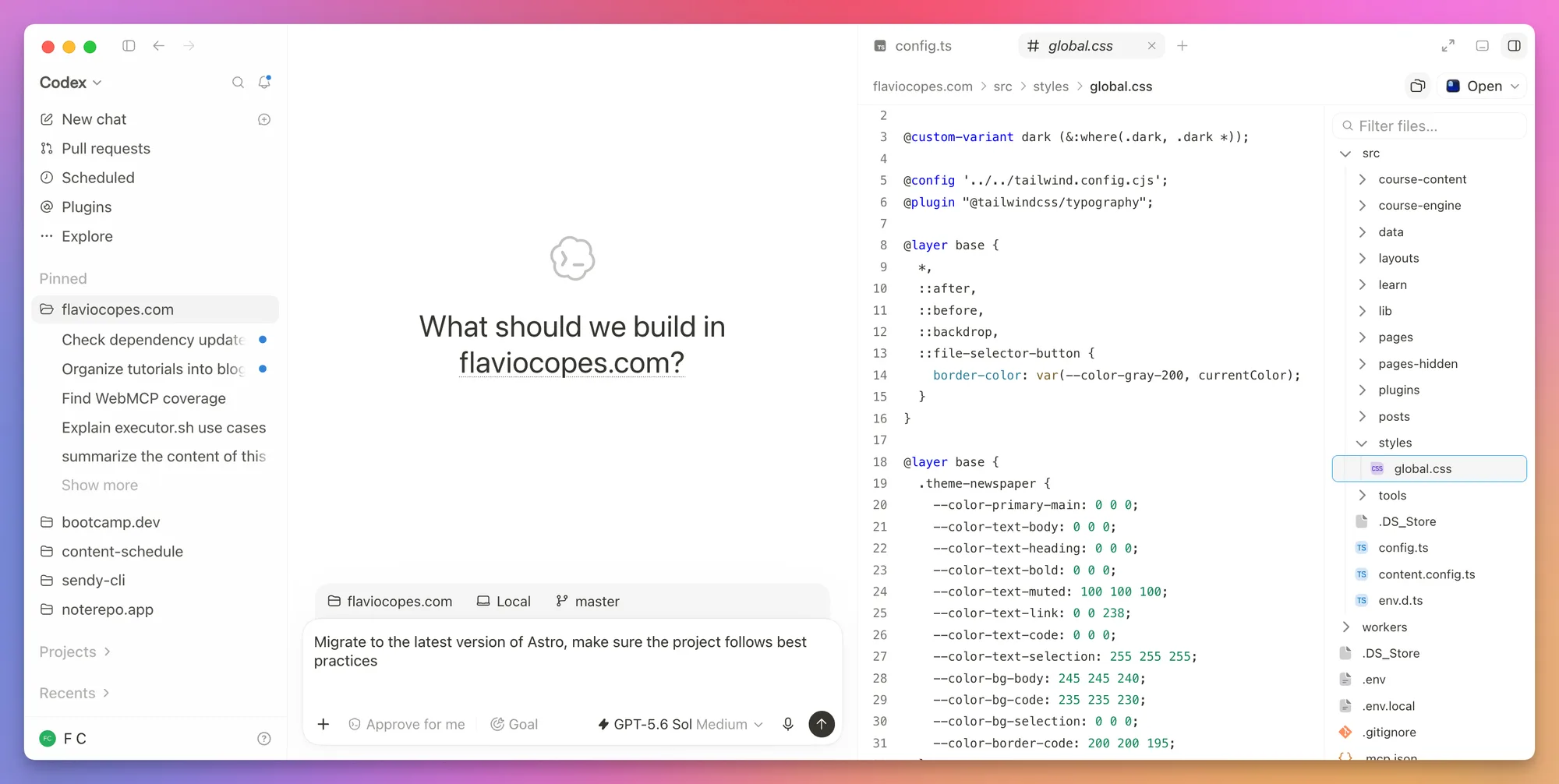Expand the layouts folder
This screenshot has width=1559, height=784.
[1362, 258]
